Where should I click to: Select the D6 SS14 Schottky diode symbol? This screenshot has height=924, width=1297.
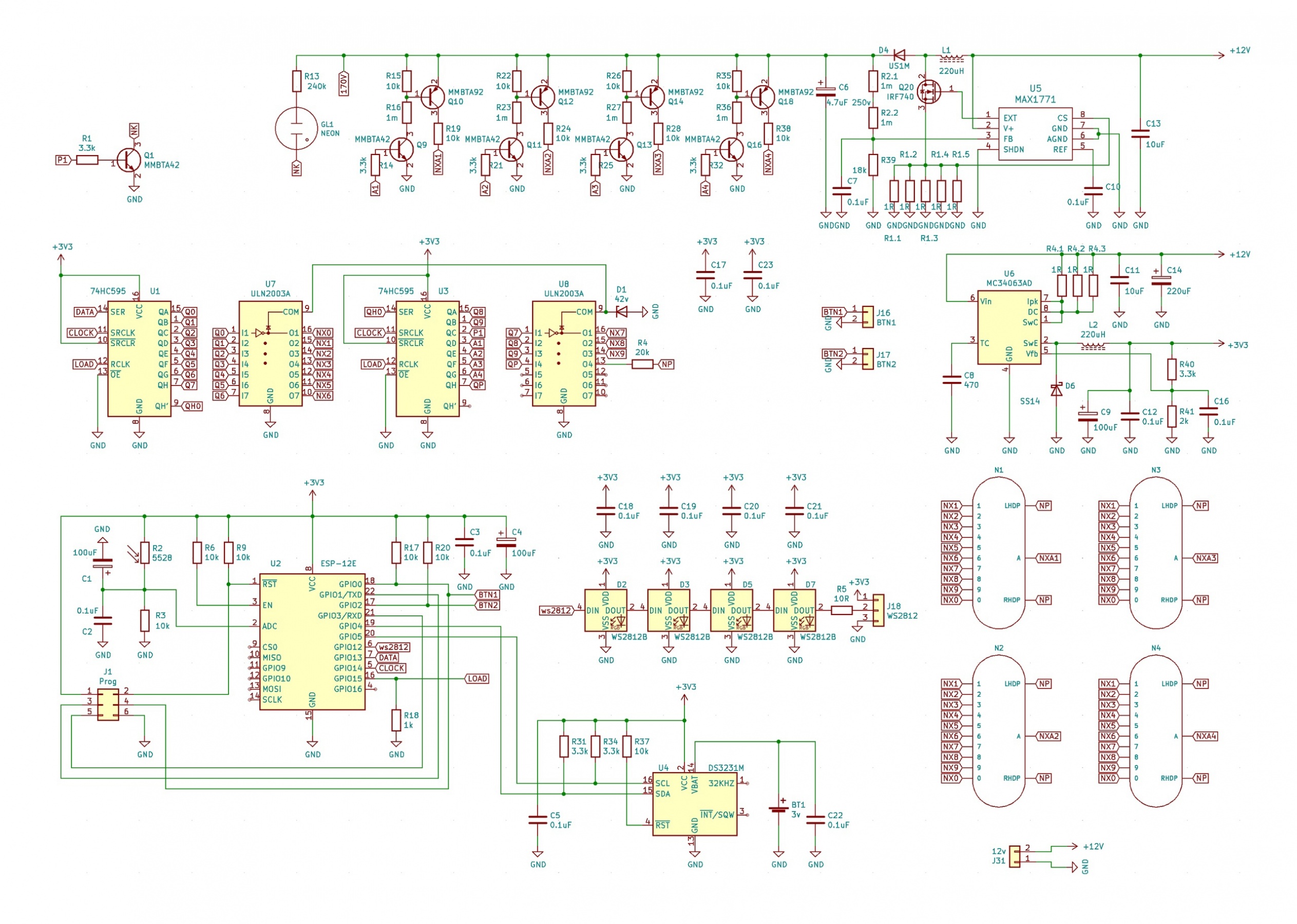[1056, 390]
